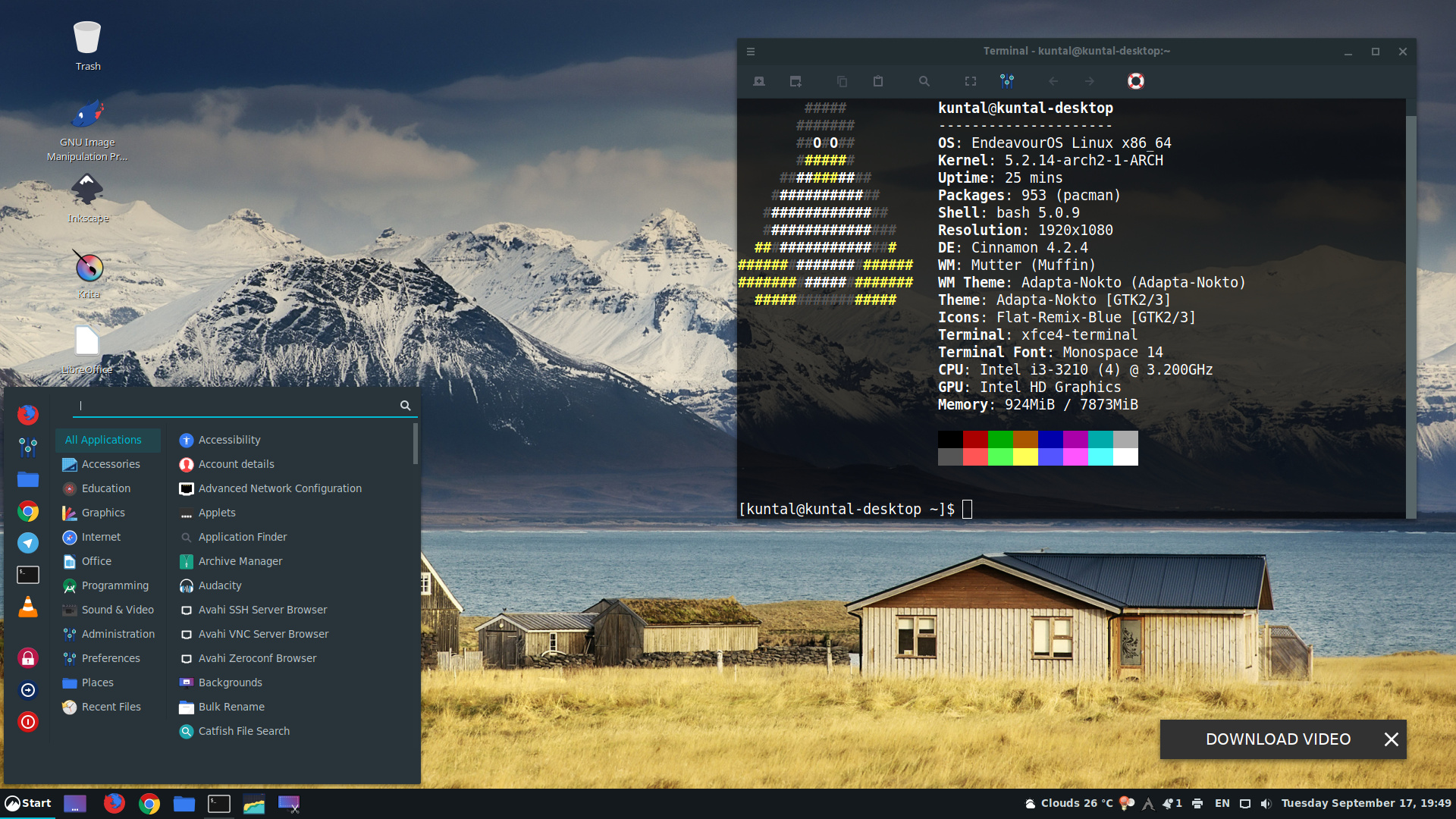Open Bulk Rename from app list
Image resolution: width=1456 pixels, height=819 pixels.
click(293, 707)
